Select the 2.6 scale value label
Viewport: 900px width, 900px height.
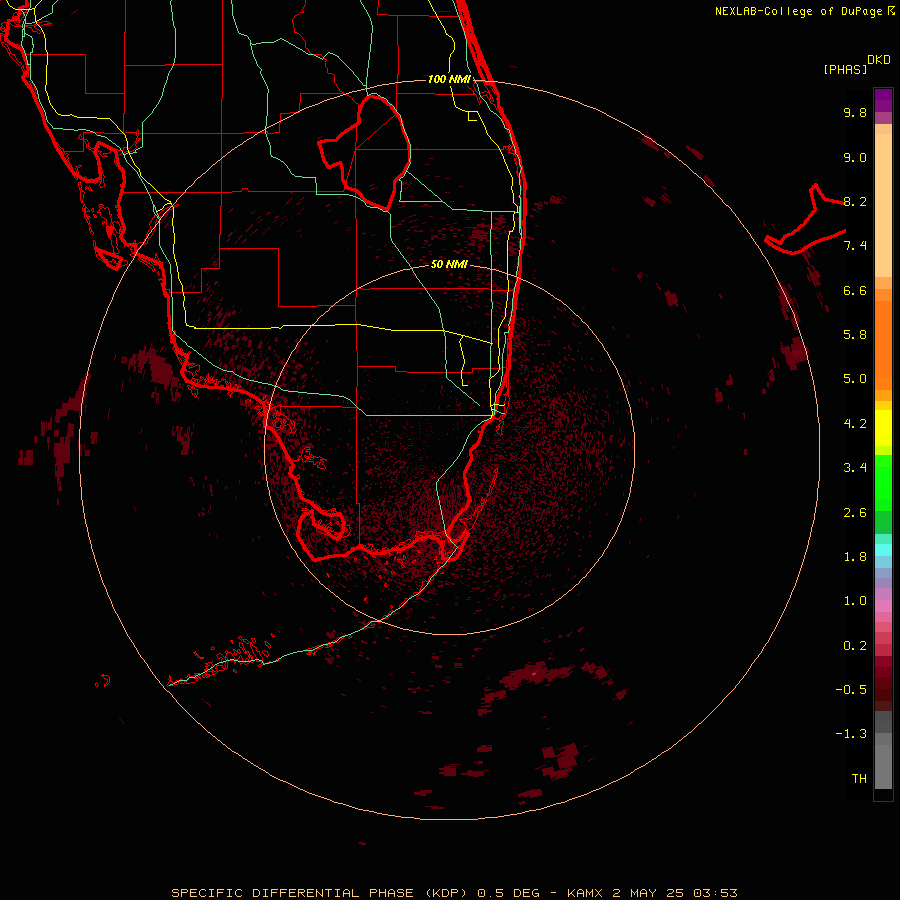click(x=855, y=513)
